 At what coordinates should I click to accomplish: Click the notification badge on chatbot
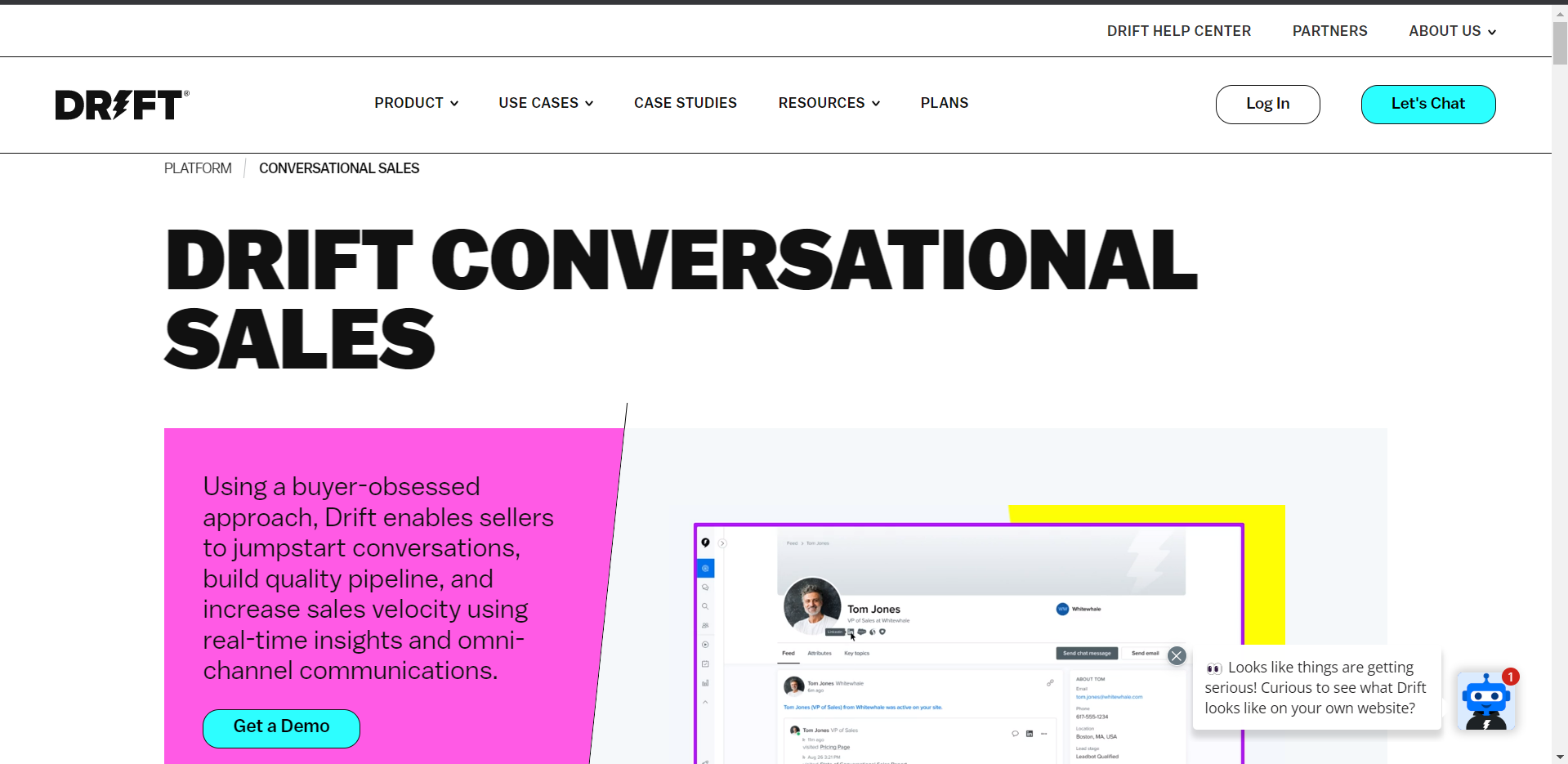(1511, 677)
